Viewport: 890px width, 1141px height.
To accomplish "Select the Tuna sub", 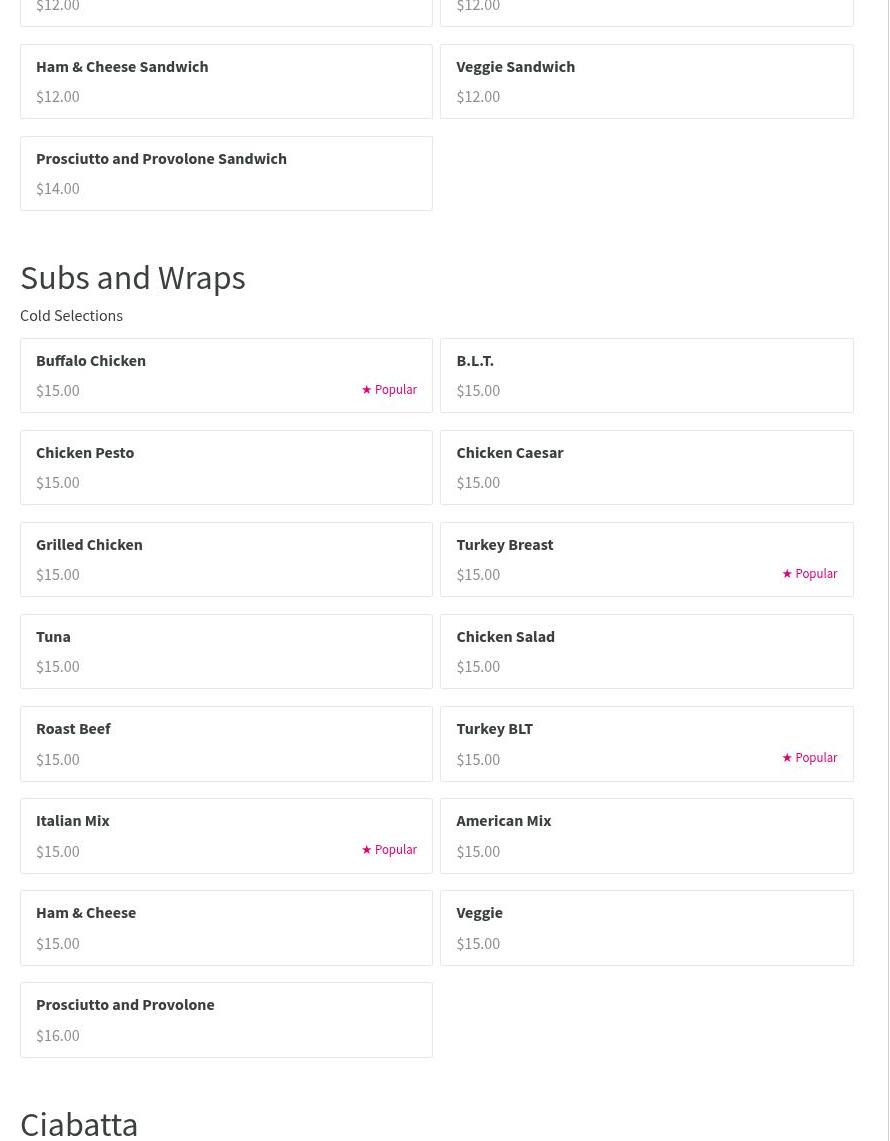I will point(226,651).
